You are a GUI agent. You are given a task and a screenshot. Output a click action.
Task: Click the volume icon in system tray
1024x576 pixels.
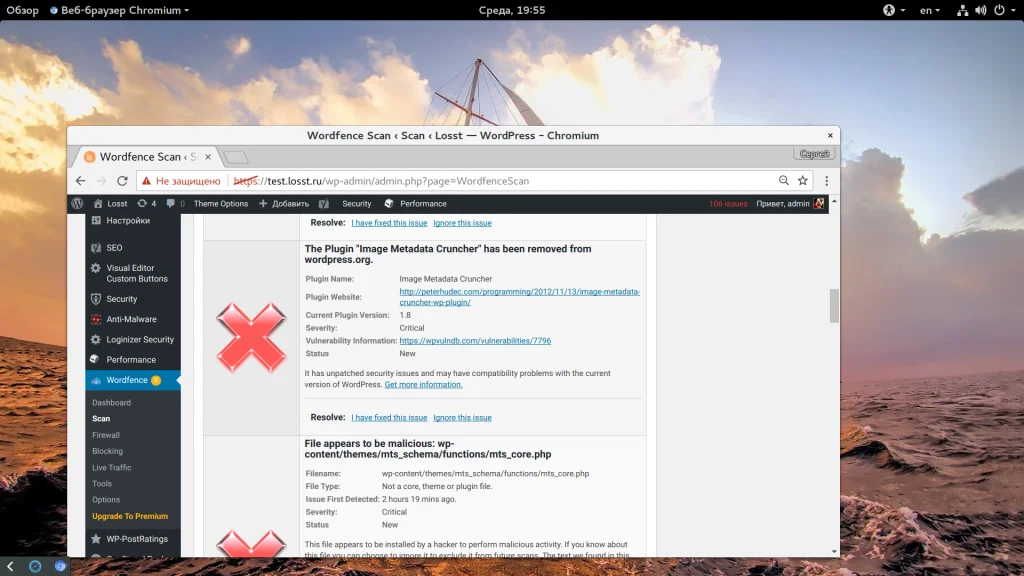click(x=981, y=10)
